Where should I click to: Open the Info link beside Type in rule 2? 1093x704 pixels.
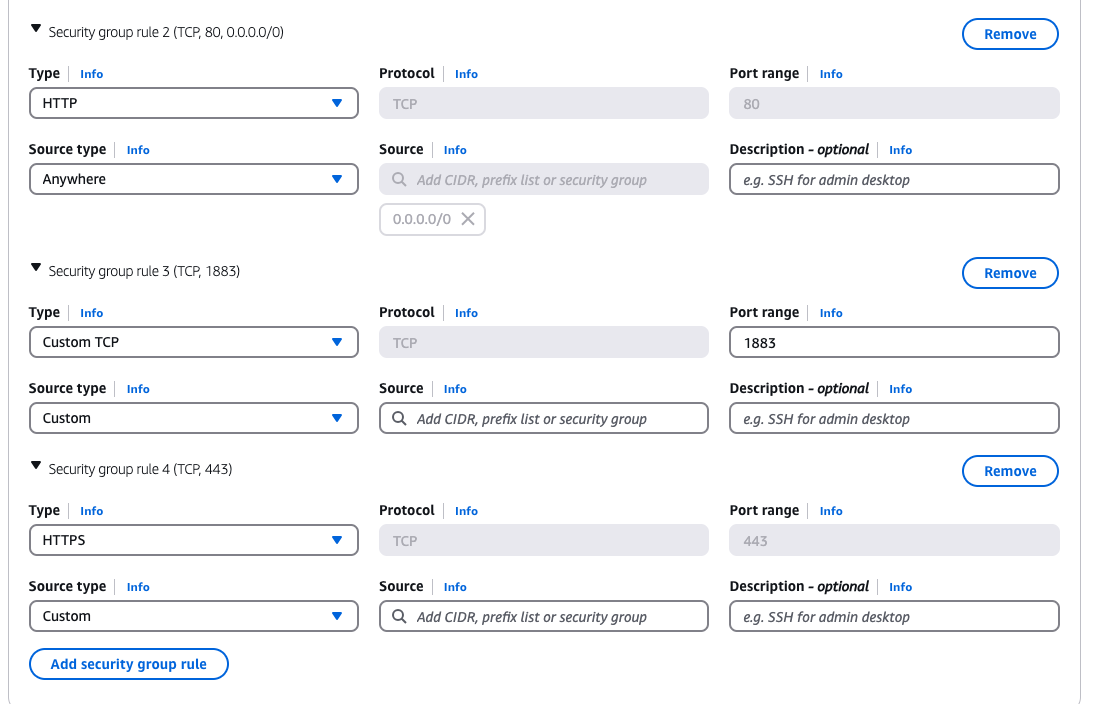[91, 73]
